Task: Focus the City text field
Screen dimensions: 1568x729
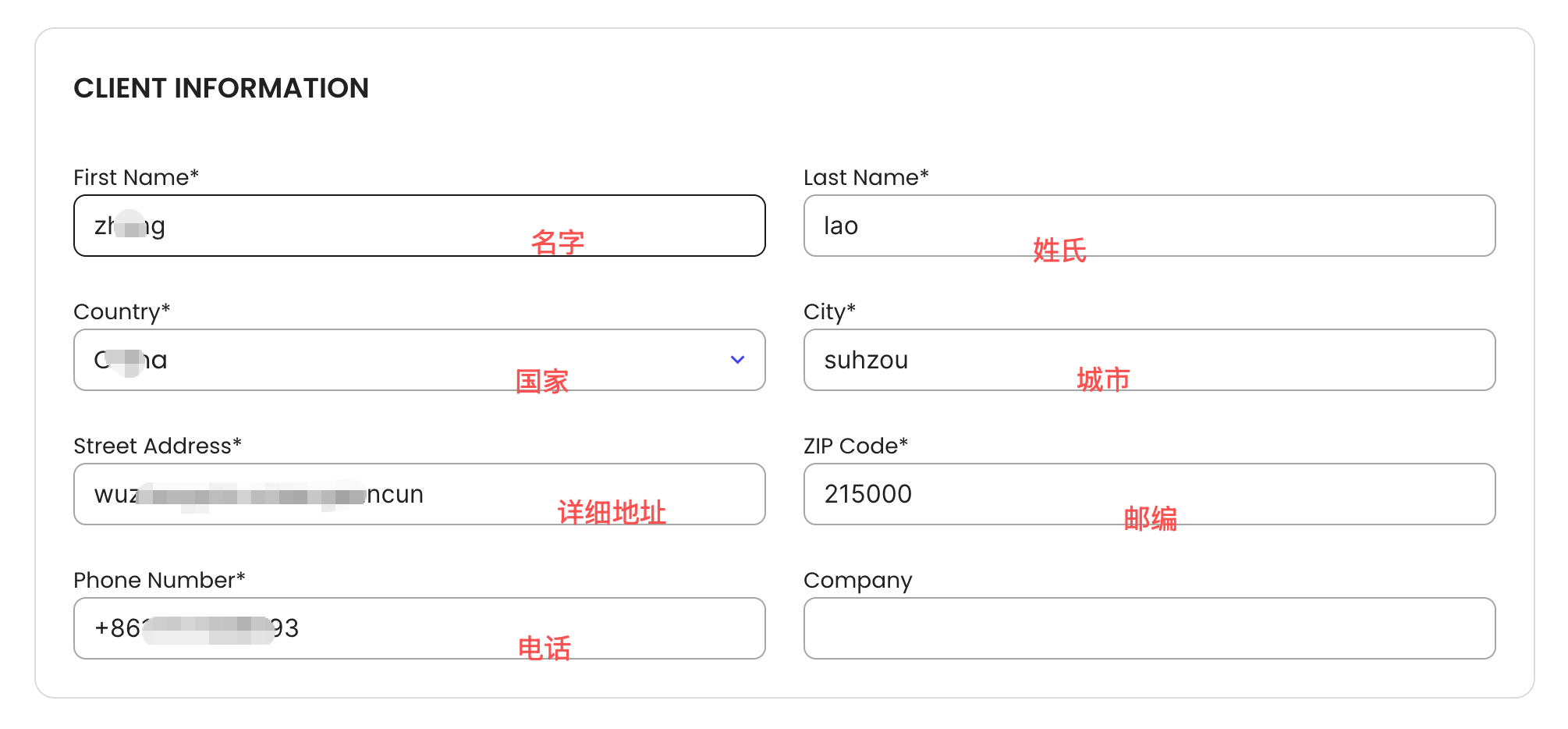Action: click(x=1148, y=360)
